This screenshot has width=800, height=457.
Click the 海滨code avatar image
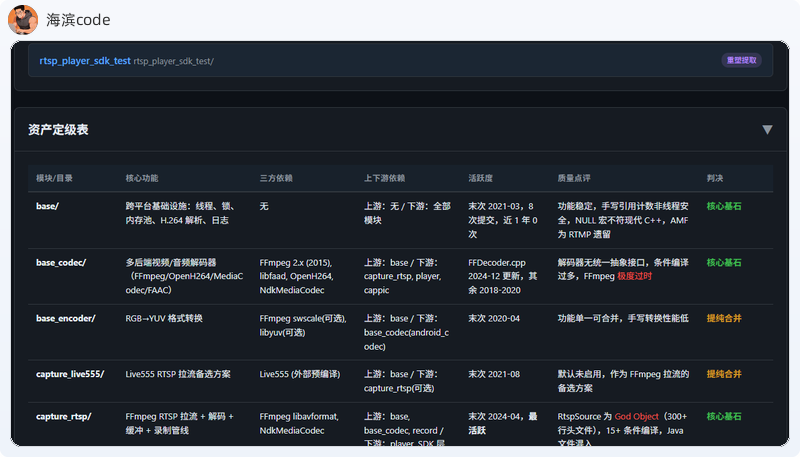23,20
